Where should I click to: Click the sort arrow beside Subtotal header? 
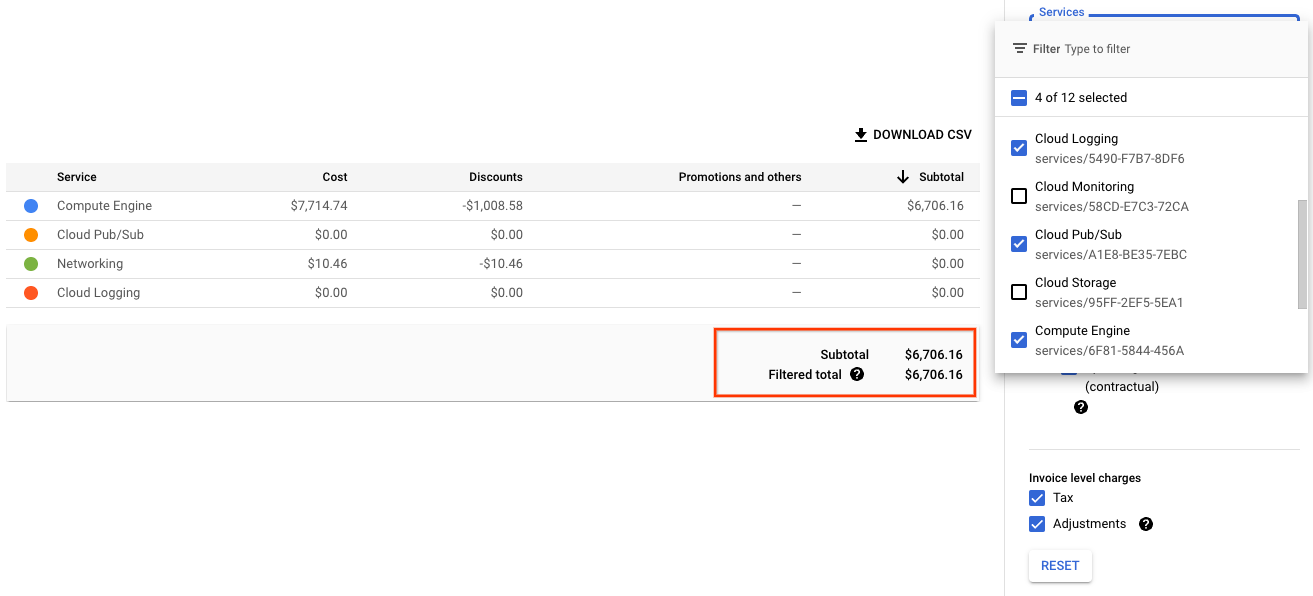903,177
